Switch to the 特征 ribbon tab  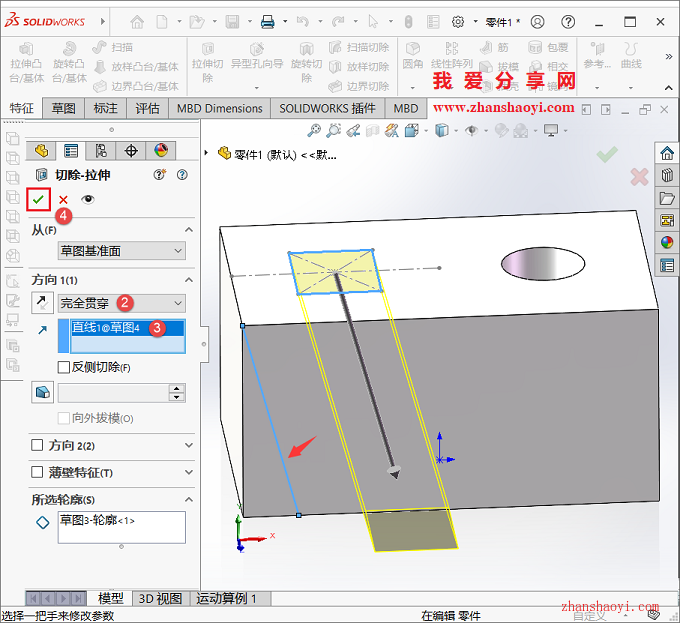[x=21, y=108]
